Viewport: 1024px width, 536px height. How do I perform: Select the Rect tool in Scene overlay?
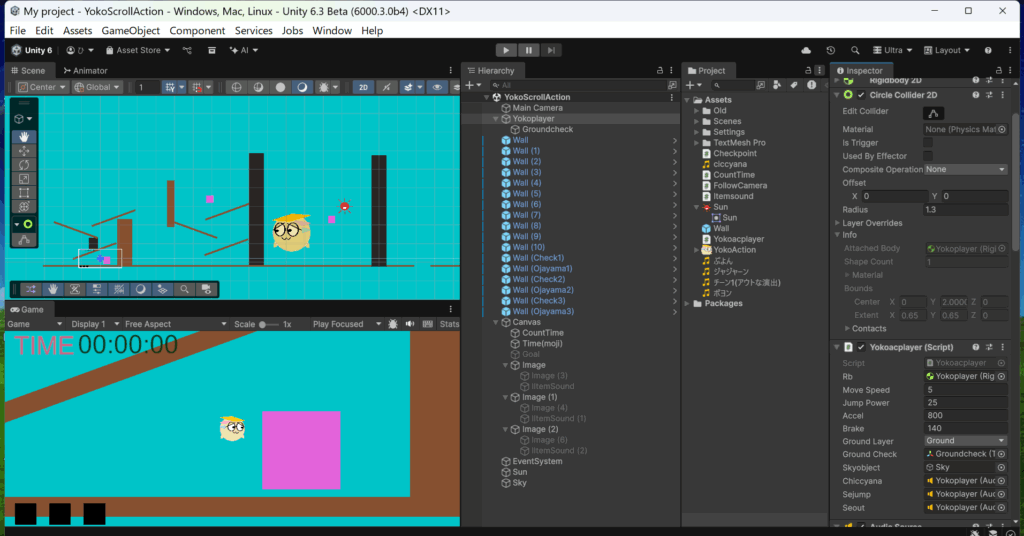(24, 193)
